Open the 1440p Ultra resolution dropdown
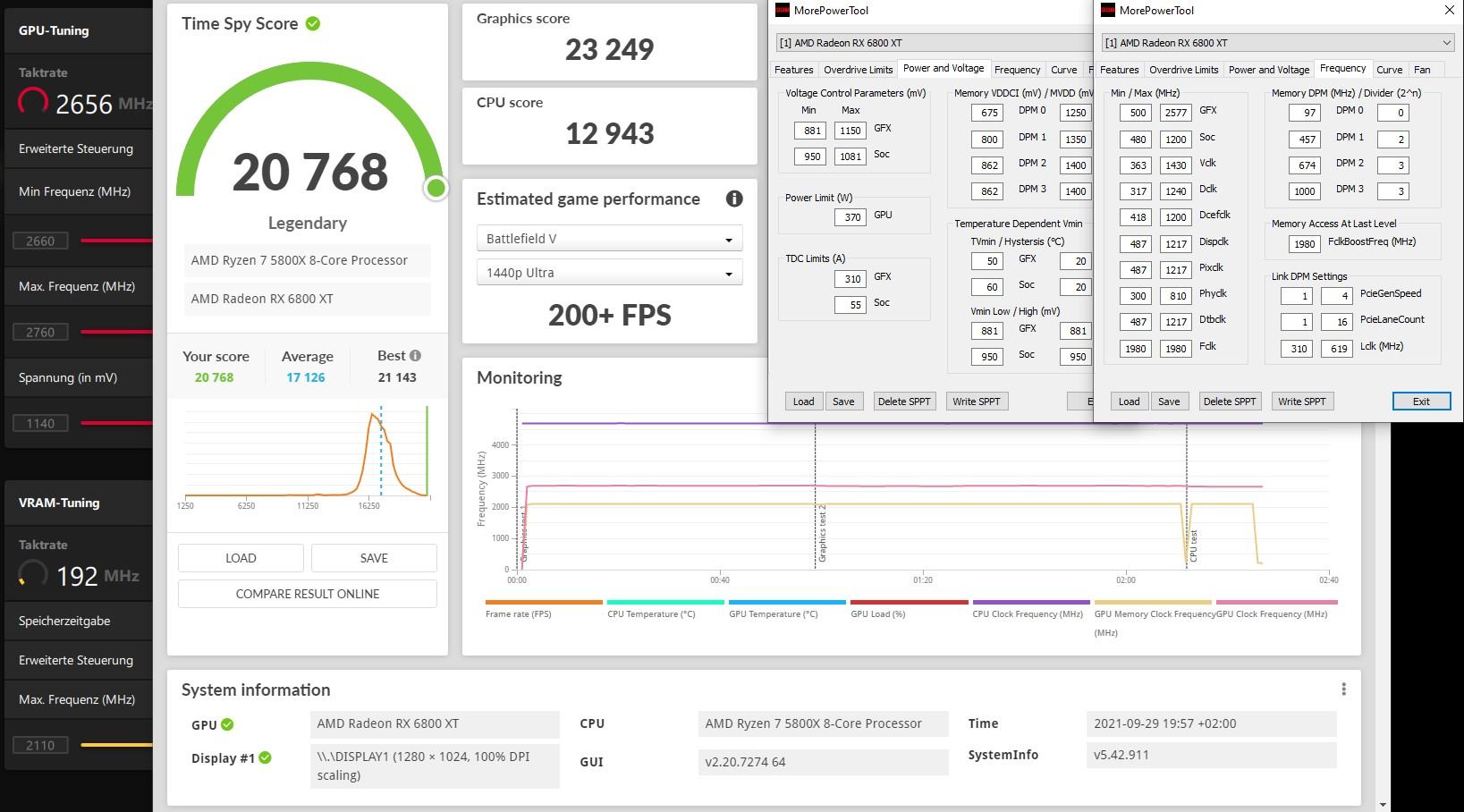 pyautogui.click(x=609, y=273)
